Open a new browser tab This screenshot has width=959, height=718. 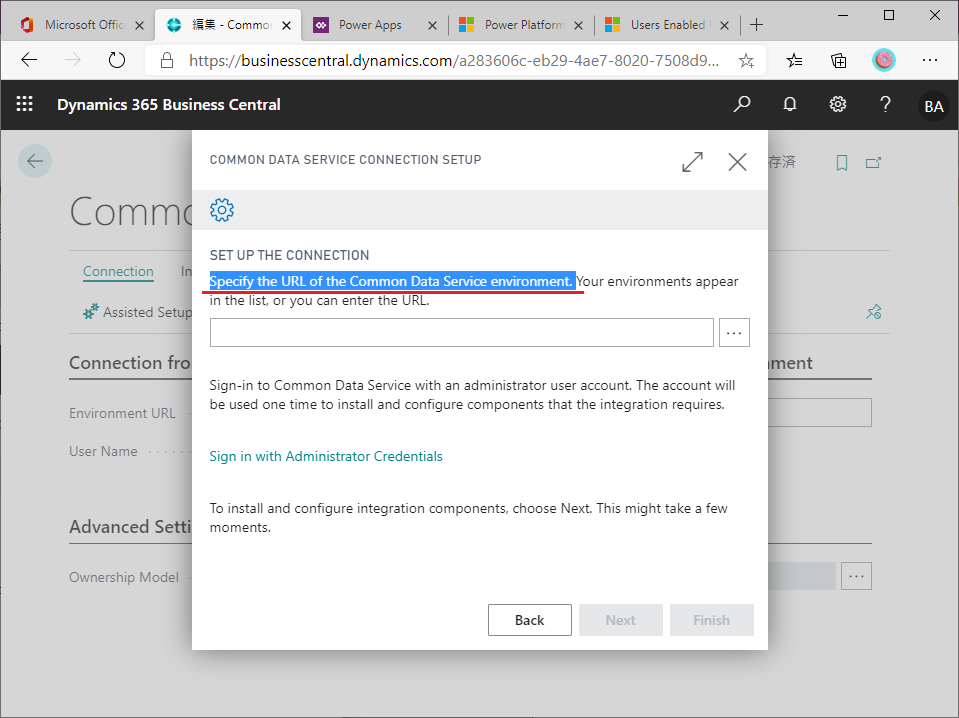click(x=757, y=25)
